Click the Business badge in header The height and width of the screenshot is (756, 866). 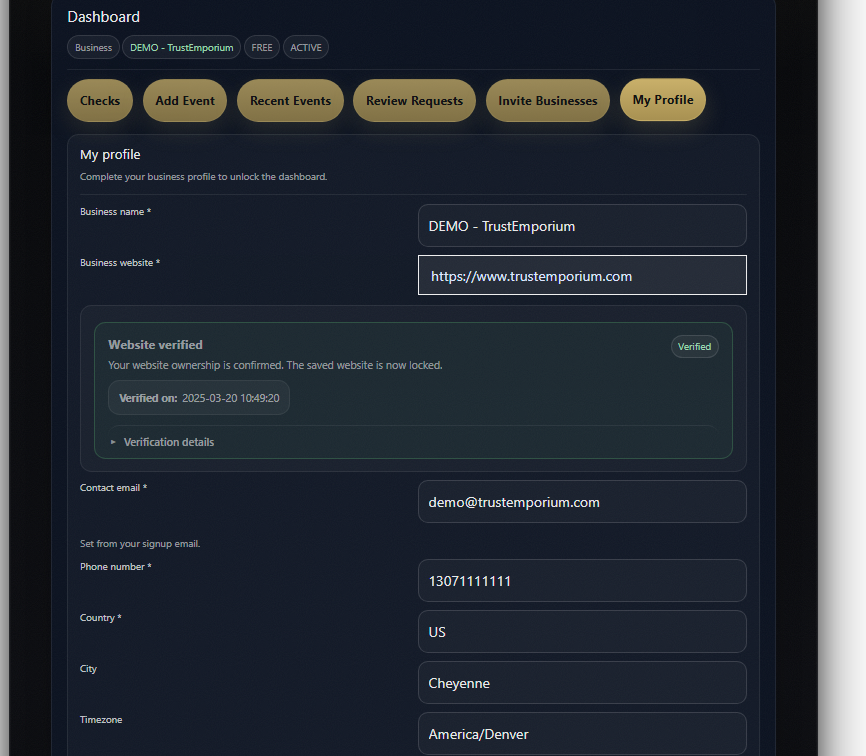click(x=93, y=47)
